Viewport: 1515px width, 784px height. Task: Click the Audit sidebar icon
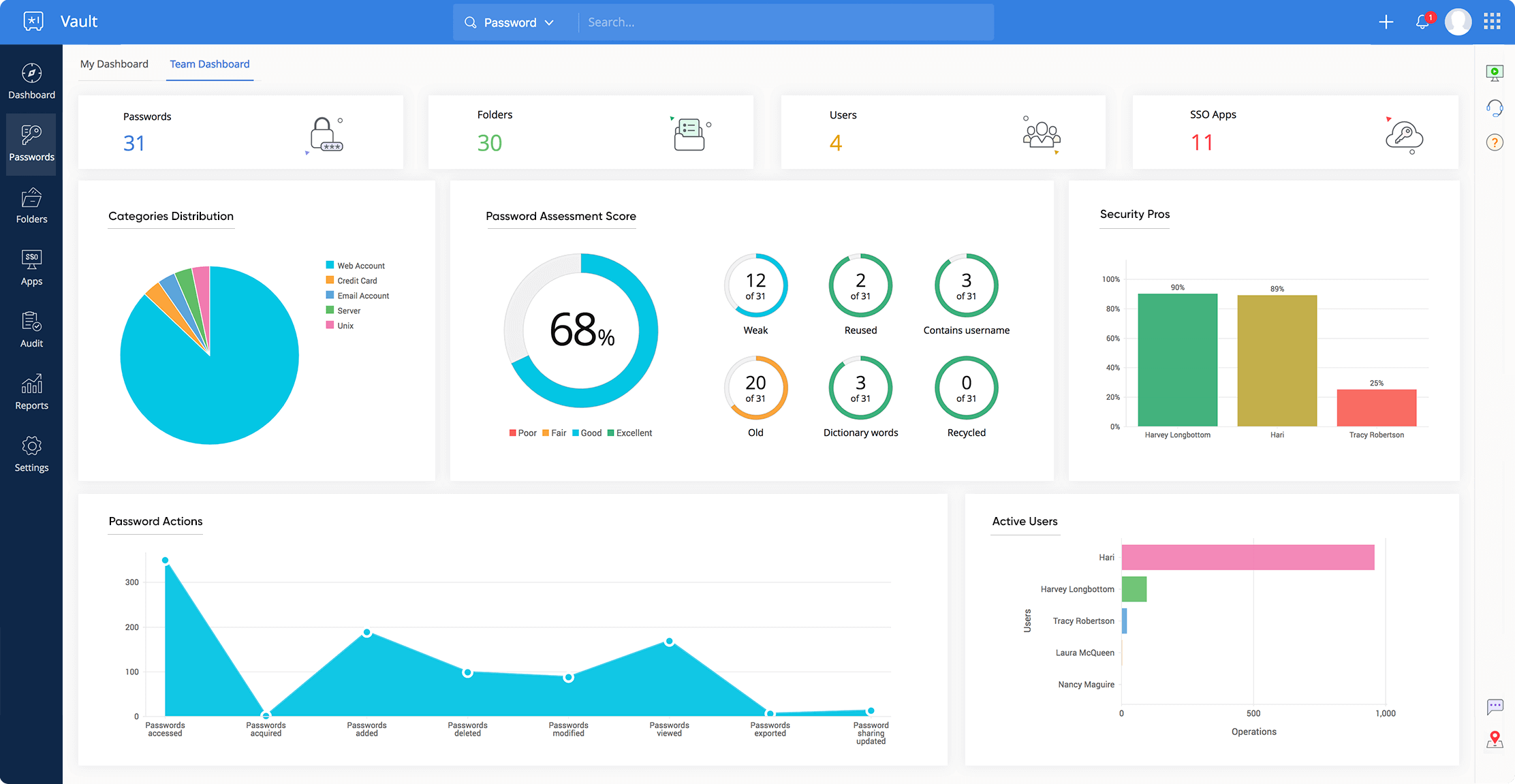click(x=31, y=330)
